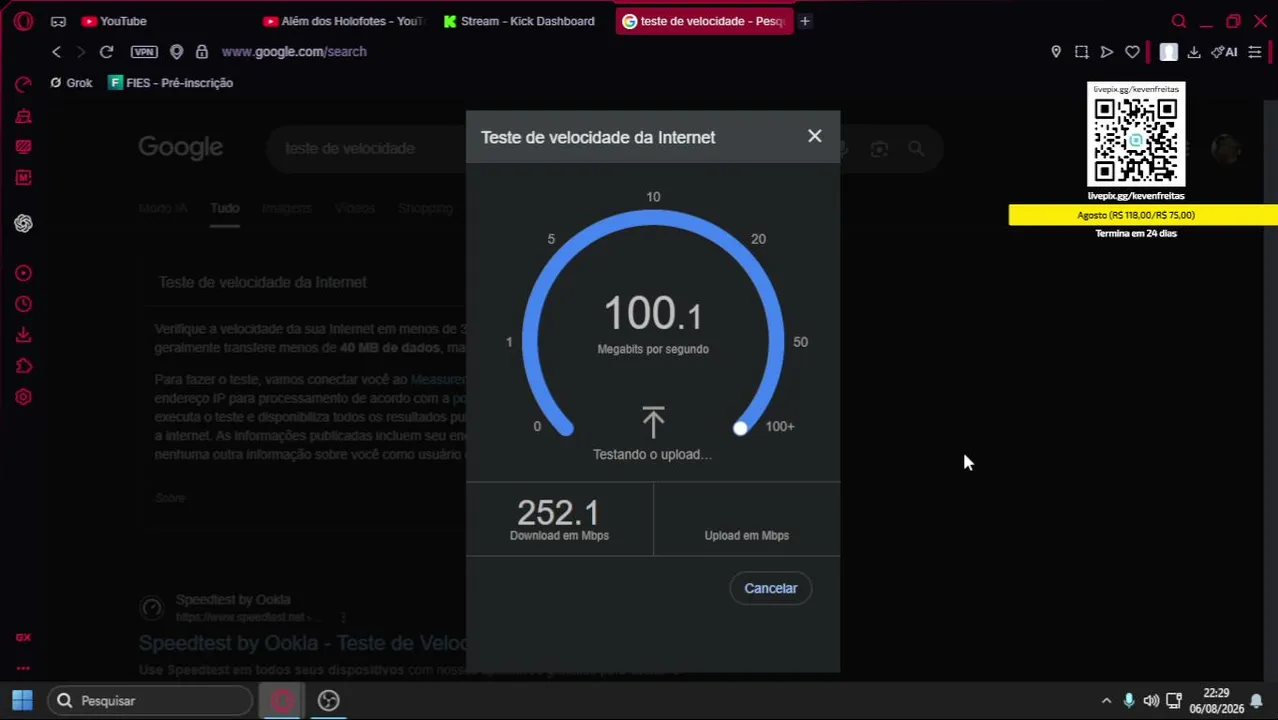Open the 22:29 clock and date
The width and height of the screenshot is (1278, 720).
(x=1216, y=701)
